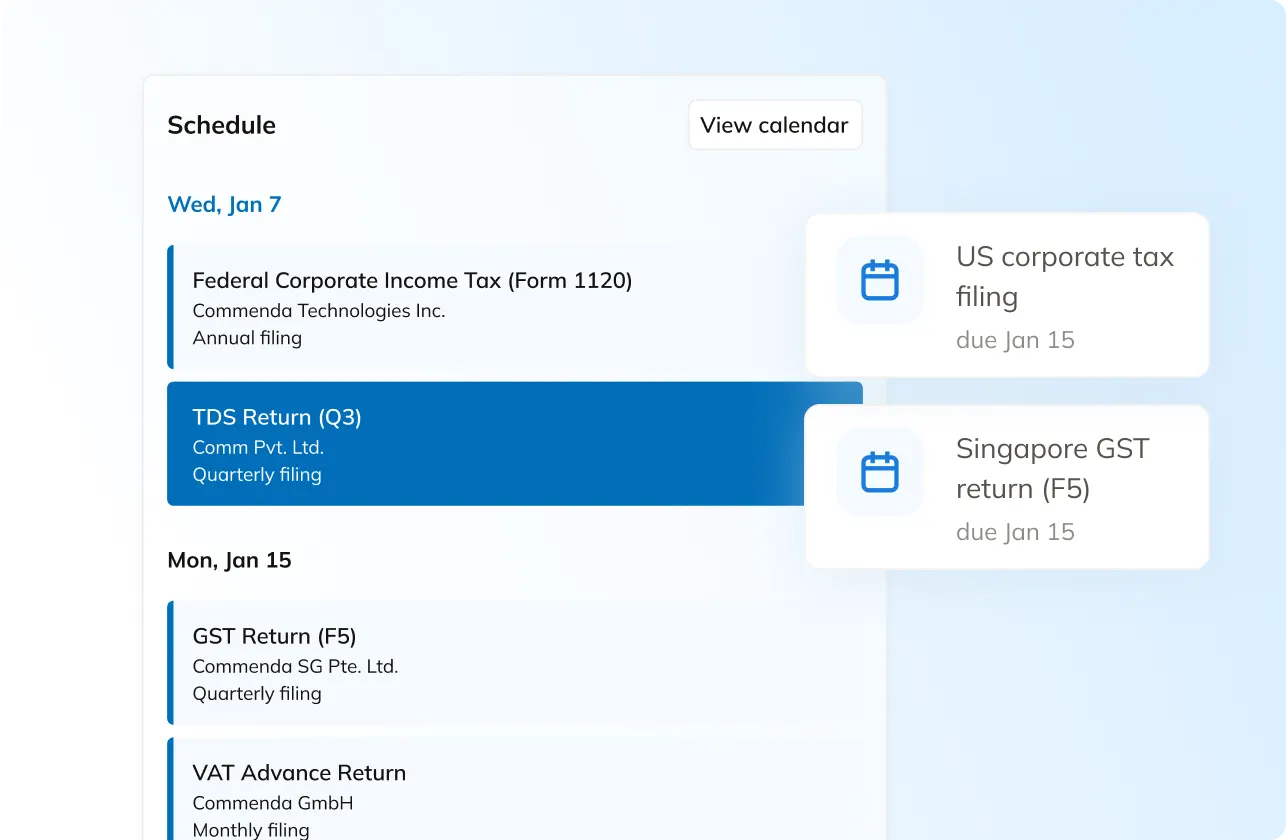Click the calendar icon on Singapore GST card
This screenshot has width=1286, height=840.
880,472
